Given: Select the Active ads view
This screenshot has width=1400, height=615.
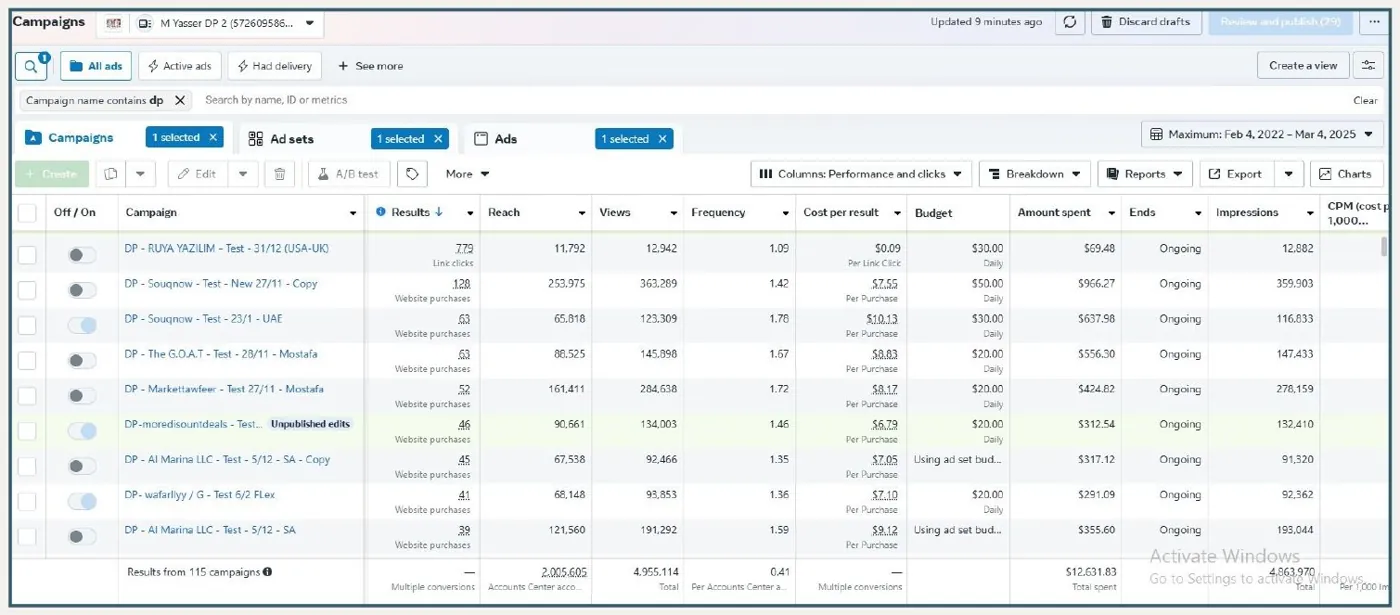Looking at the screenshot, I should click(x=180, y=66).
